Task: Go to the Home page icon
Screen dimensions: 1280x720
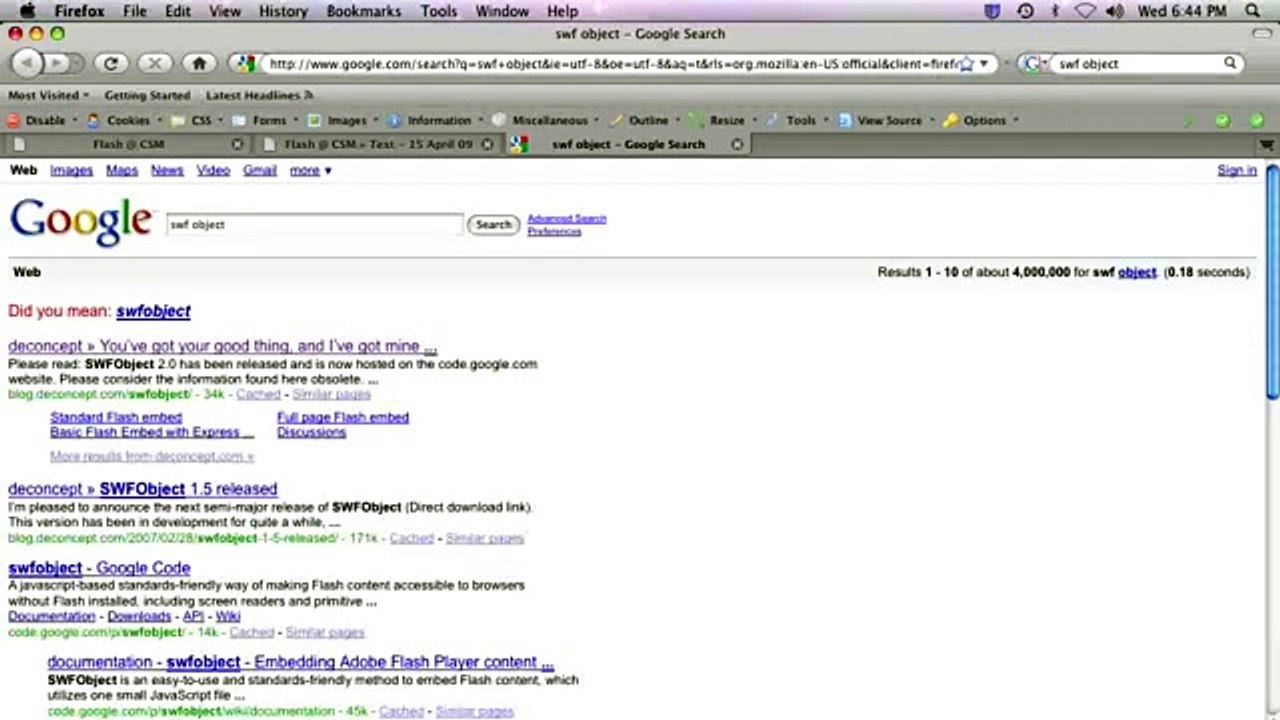Action: point(199,63)
